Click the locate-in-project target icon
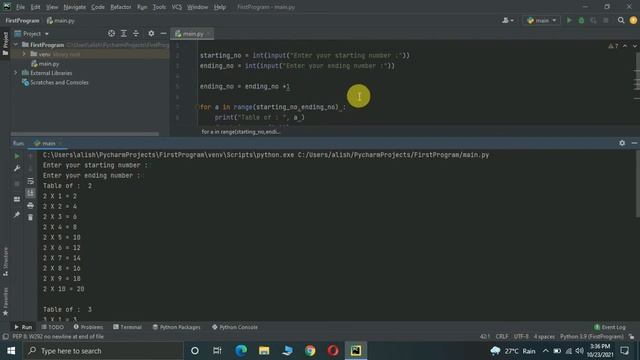The image size is (640, 360). (111, 33)
